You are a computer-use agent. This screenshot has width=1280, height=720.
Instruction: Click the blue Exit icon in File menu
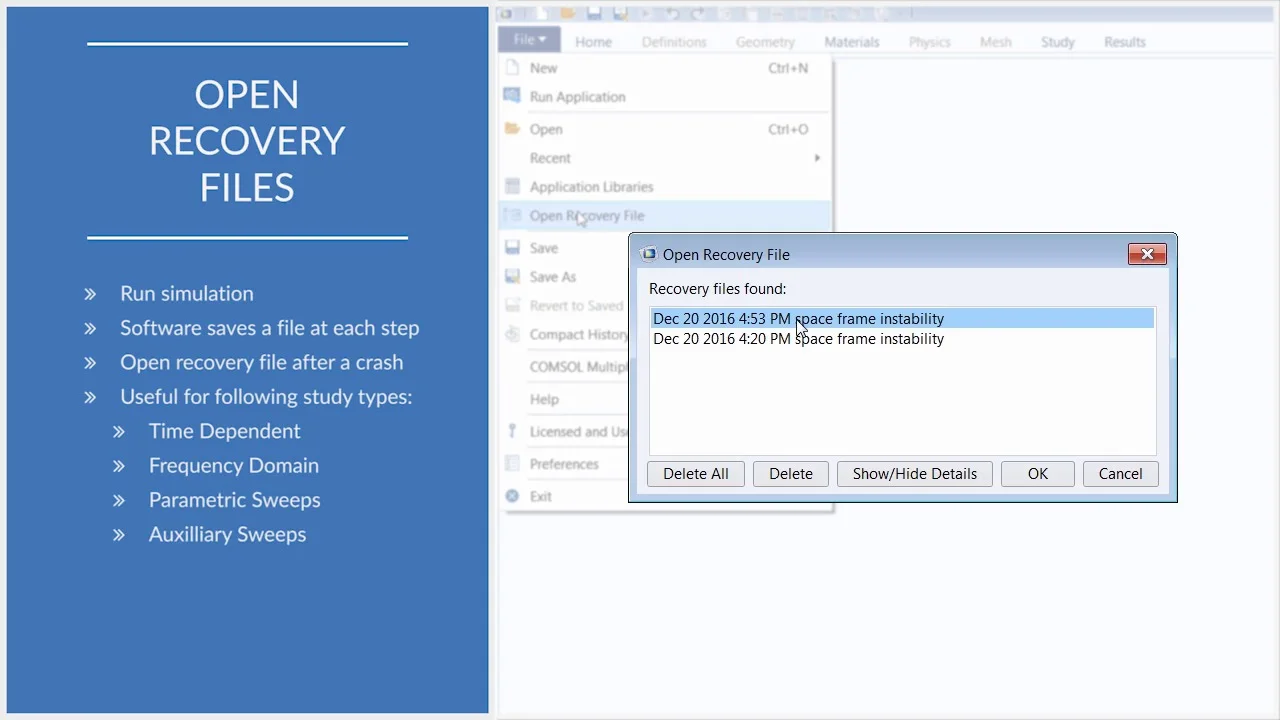click(x=512, y=496)
